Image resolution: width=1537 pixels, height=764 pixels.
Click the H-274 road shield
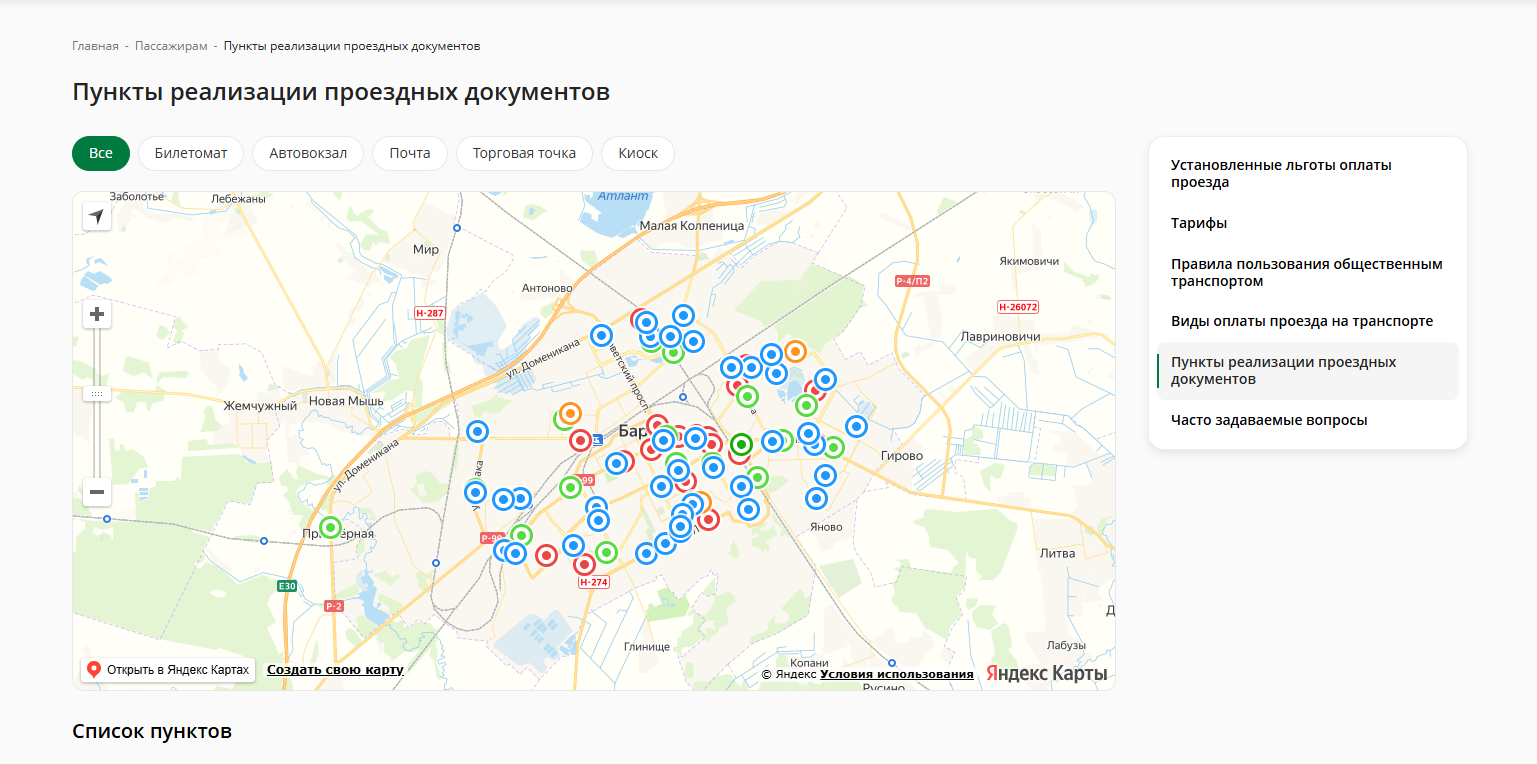[594, 582]
